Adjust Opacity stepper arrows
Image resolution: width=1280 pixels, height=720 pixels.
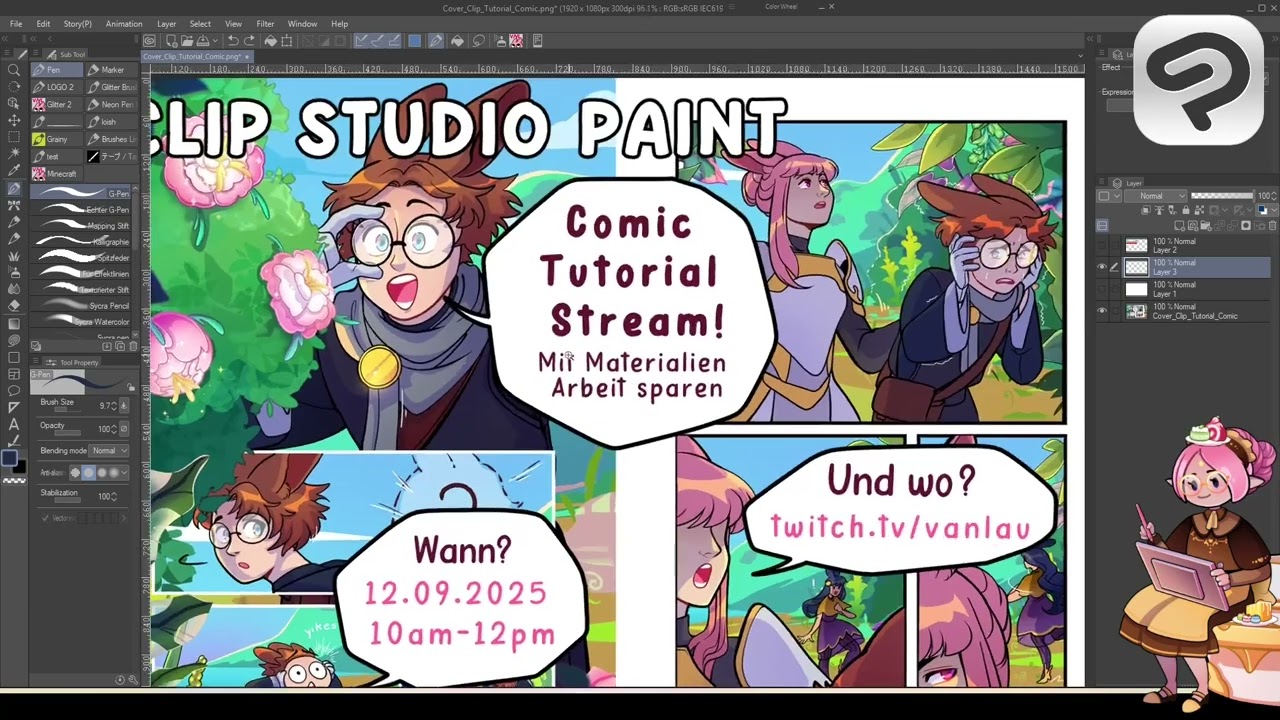[113, 428]
